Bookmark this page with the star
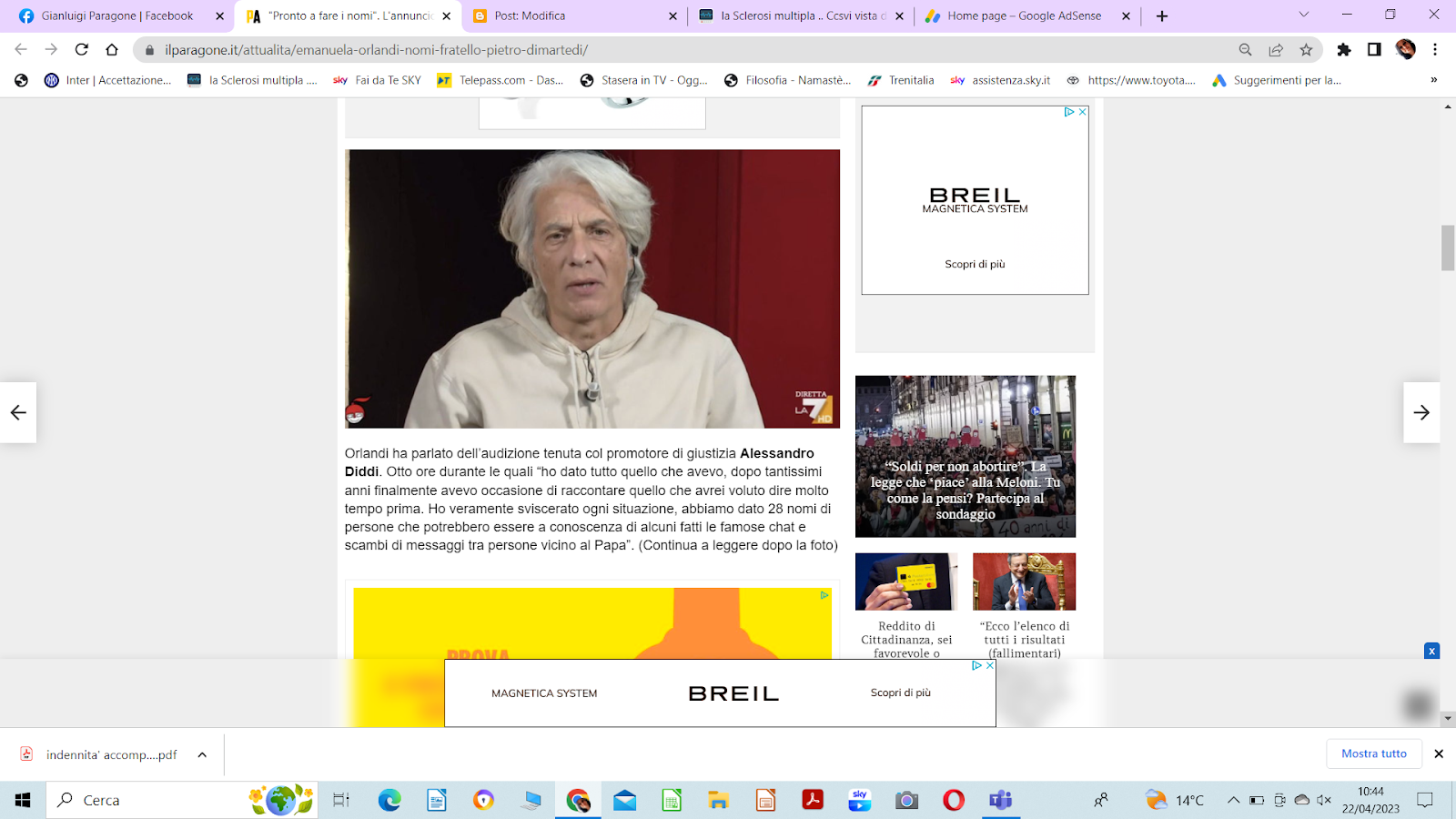 (x=1307, y=50)
